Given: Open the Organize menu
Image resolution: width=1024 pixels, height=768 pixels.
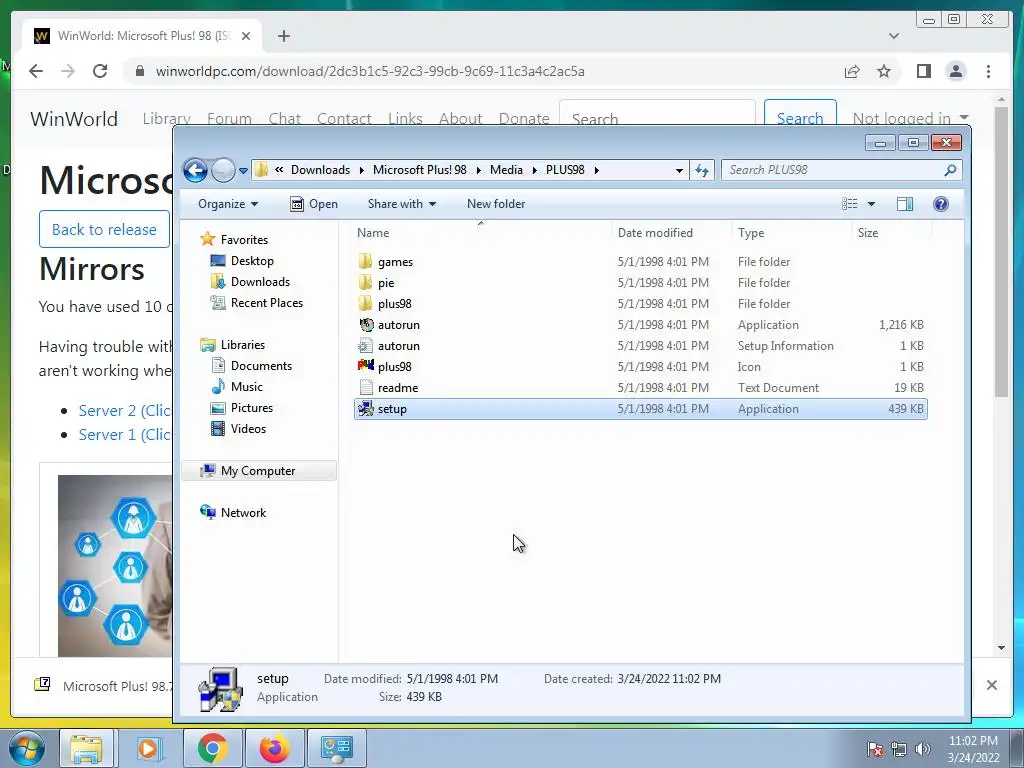Looking at the screenshot, I should tap(228, 204).
